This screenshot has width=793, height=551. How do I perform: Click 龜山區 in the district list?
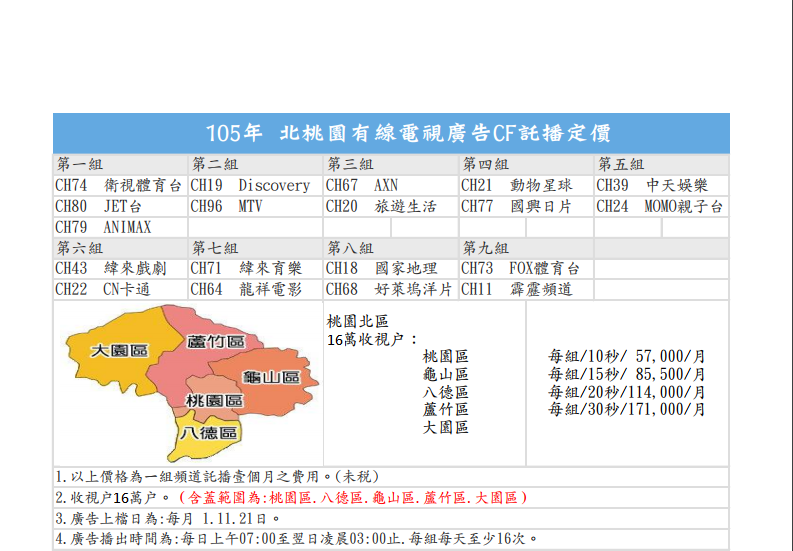click(x=446, y=375)
